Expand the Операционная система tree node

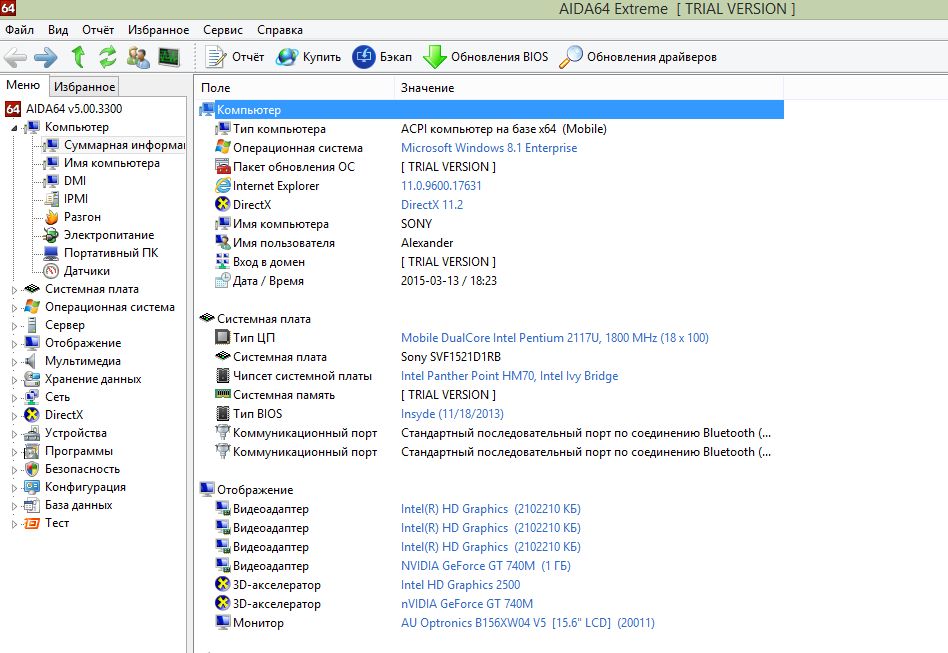(14, 308)
